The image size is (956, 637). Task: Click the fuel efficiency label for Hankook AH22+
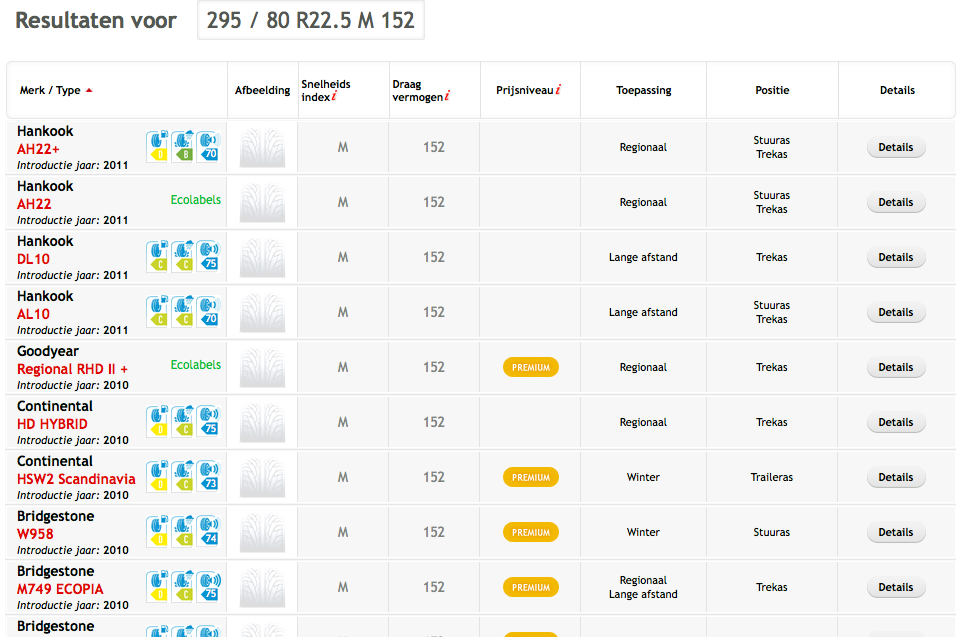click(x=158, y=147)
